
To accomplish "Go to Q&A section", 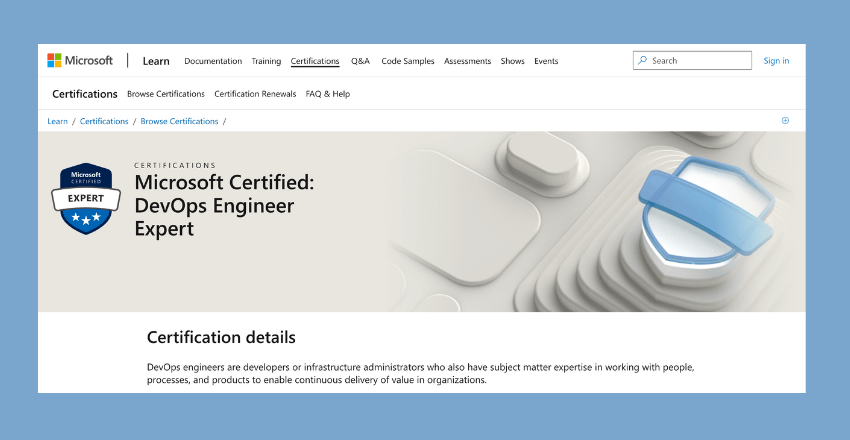I will (360, 61).
